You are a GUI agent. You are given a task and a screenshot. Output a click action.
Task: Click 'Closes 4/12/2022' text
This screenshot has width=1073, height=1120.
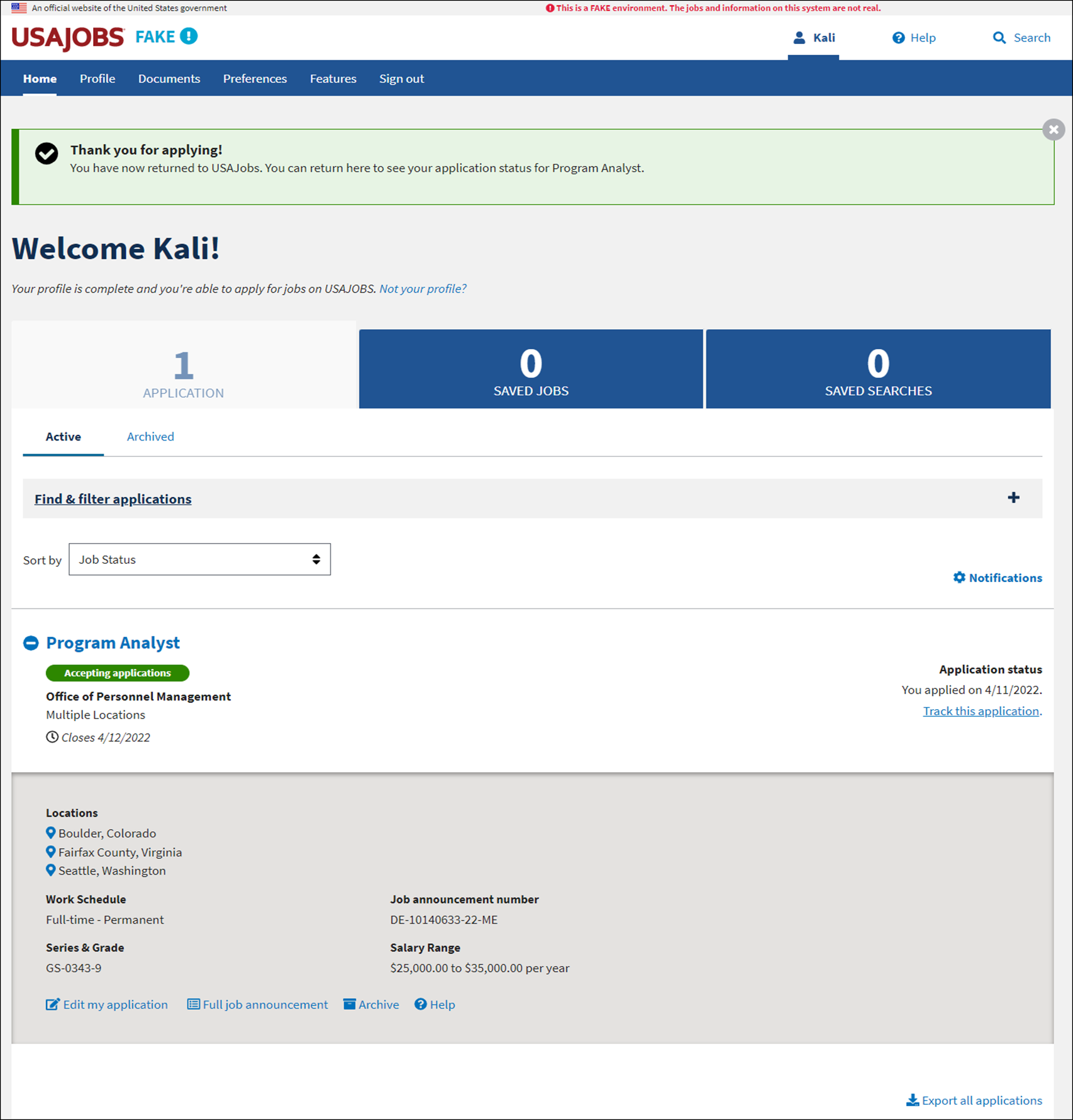click(106, 737)
